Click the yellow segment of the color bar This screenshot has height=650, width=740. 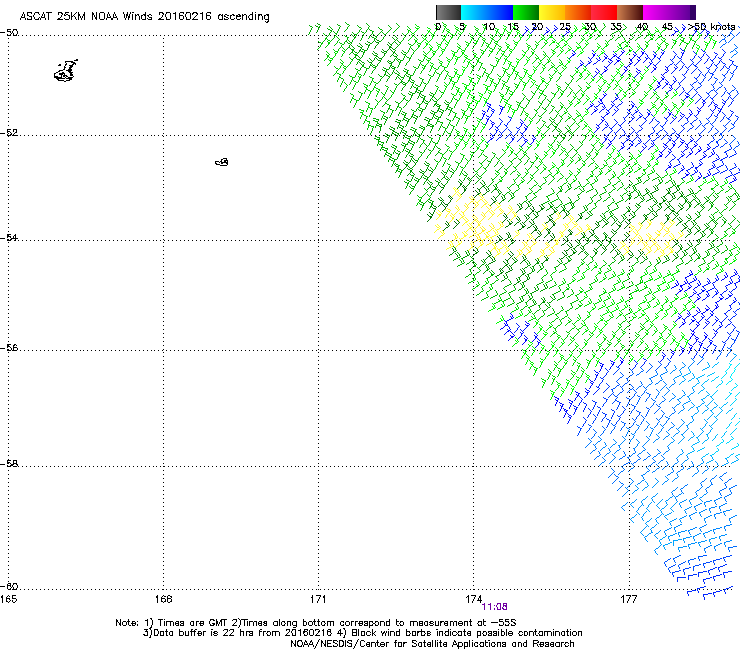(x=552, y=12)
